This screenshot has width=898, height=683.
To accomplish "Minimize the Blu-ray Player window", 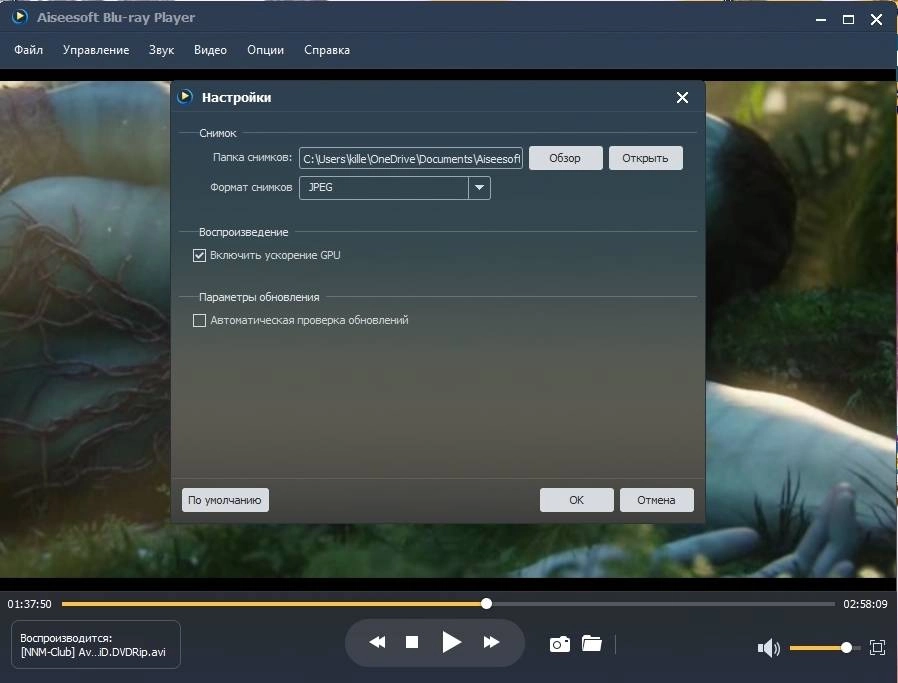I will (821, 19).
